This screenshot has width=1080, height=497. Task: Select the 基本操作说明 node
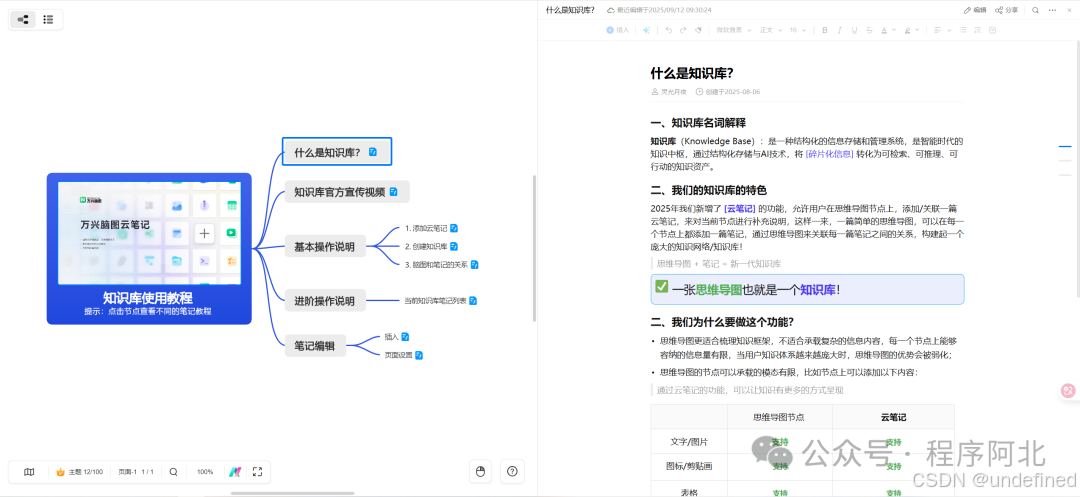click(325, 246)
